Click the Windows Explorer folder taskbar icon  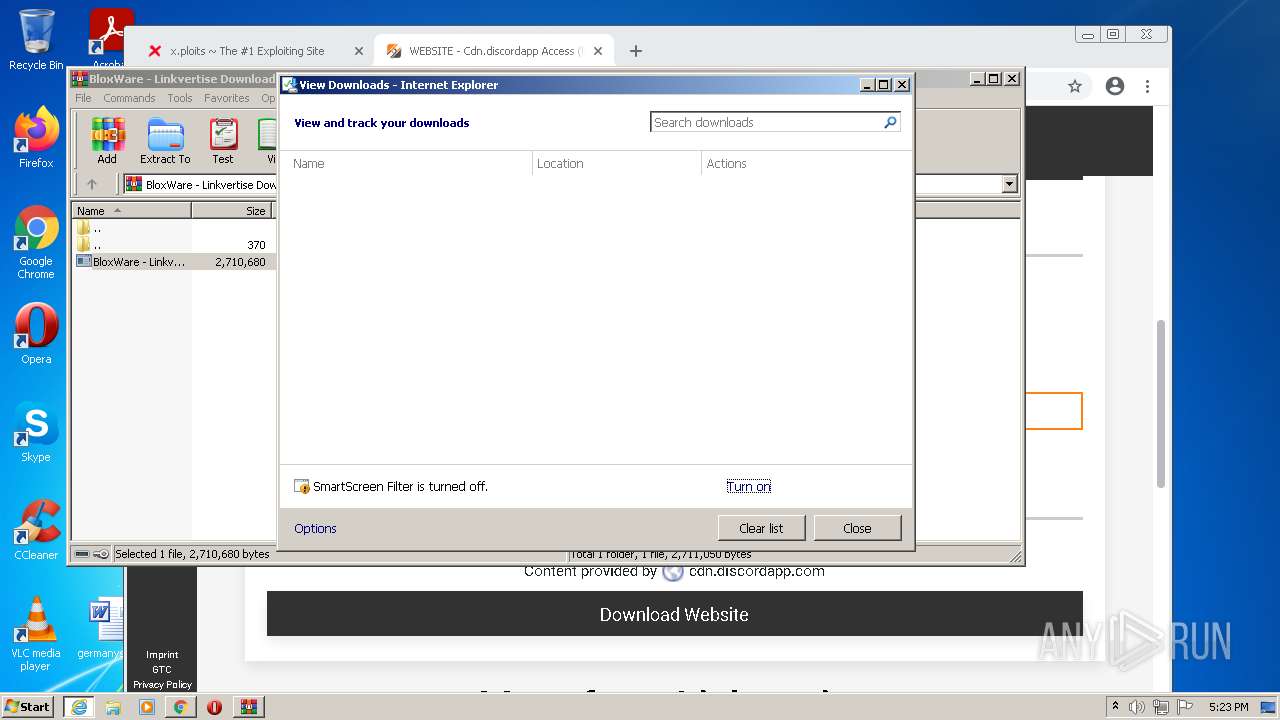[113, 707]
